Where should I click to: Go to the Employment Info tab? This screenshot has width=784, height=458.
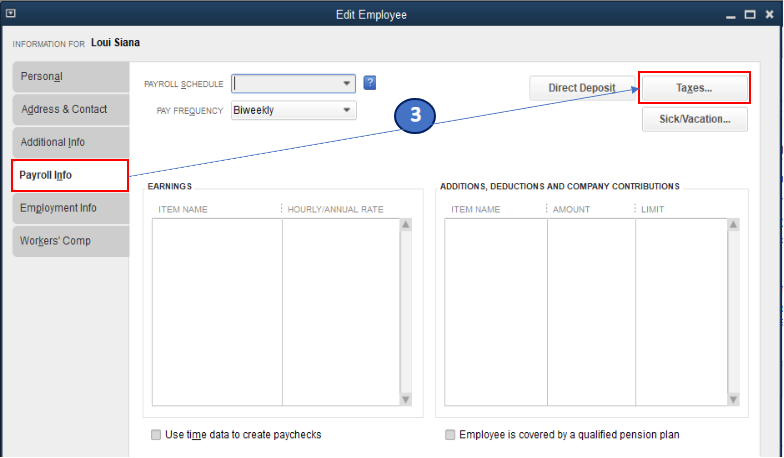70,208
